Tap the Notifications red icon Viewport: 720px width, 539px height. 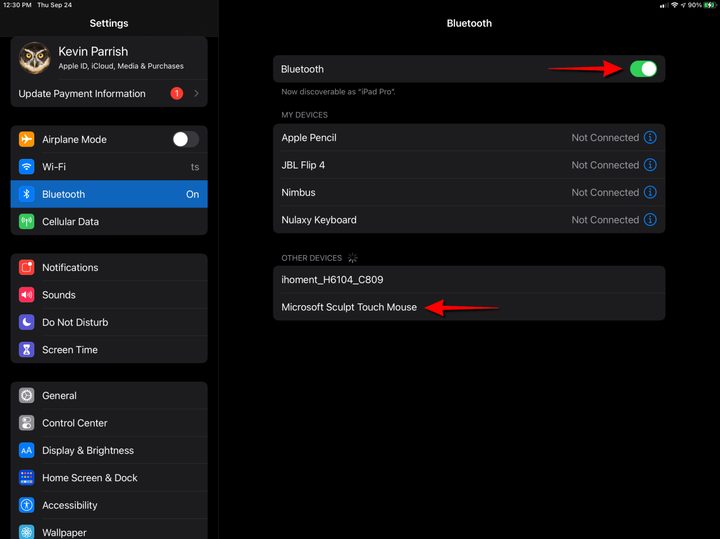[27, 267]
